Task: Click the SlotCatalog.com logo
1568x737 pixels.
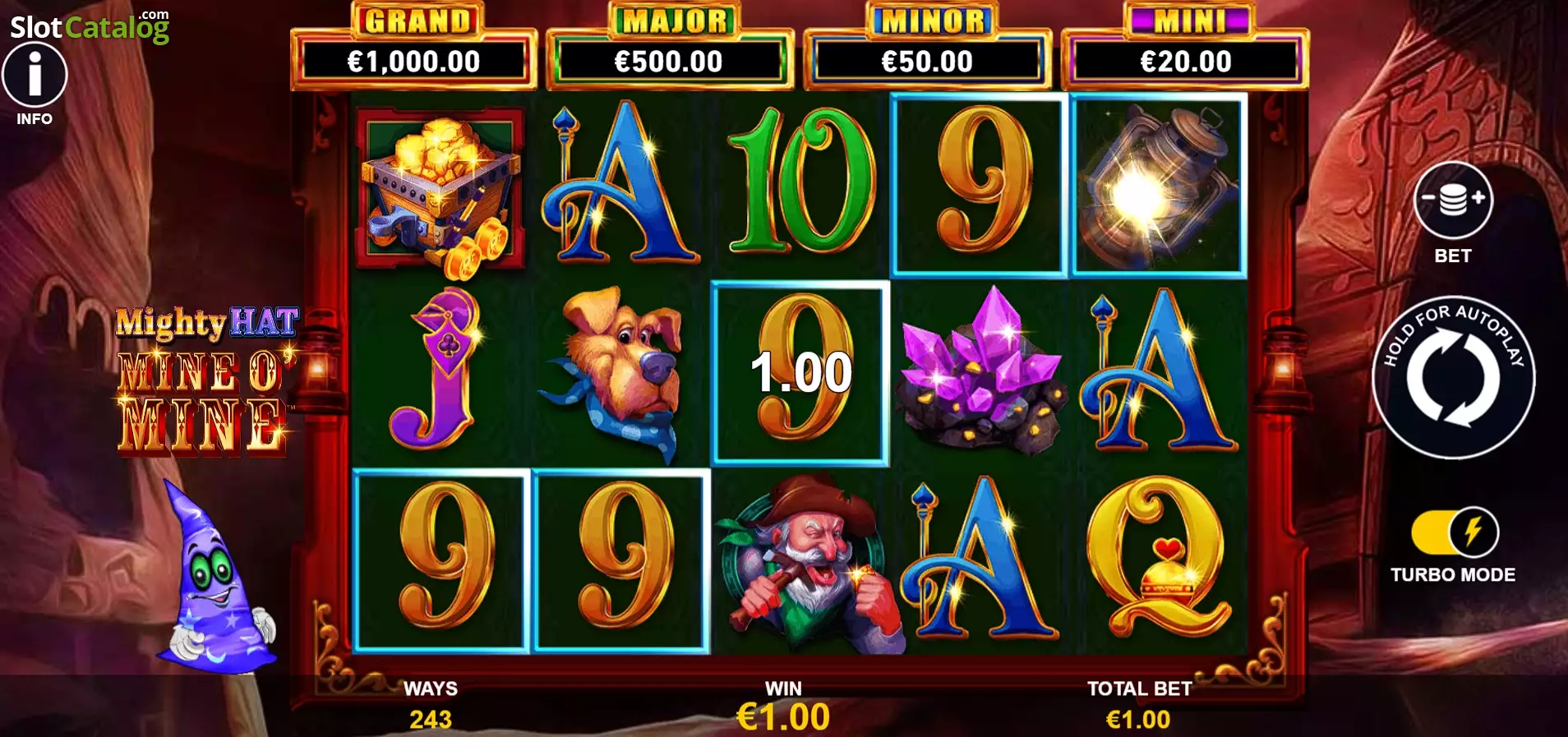Action: pos(90,26)
